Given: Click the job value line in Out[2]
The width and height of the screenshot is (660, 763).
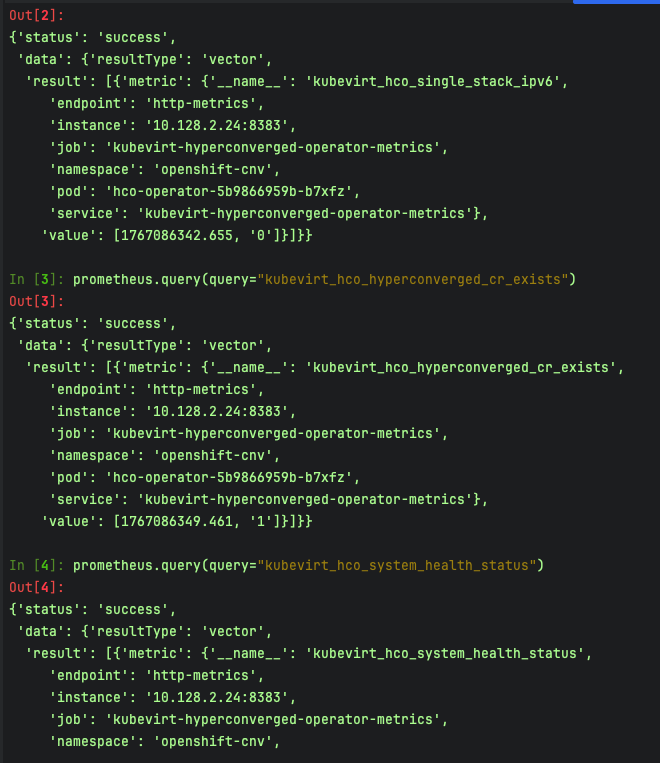Looking at the screenshot, I should point(247,147).
